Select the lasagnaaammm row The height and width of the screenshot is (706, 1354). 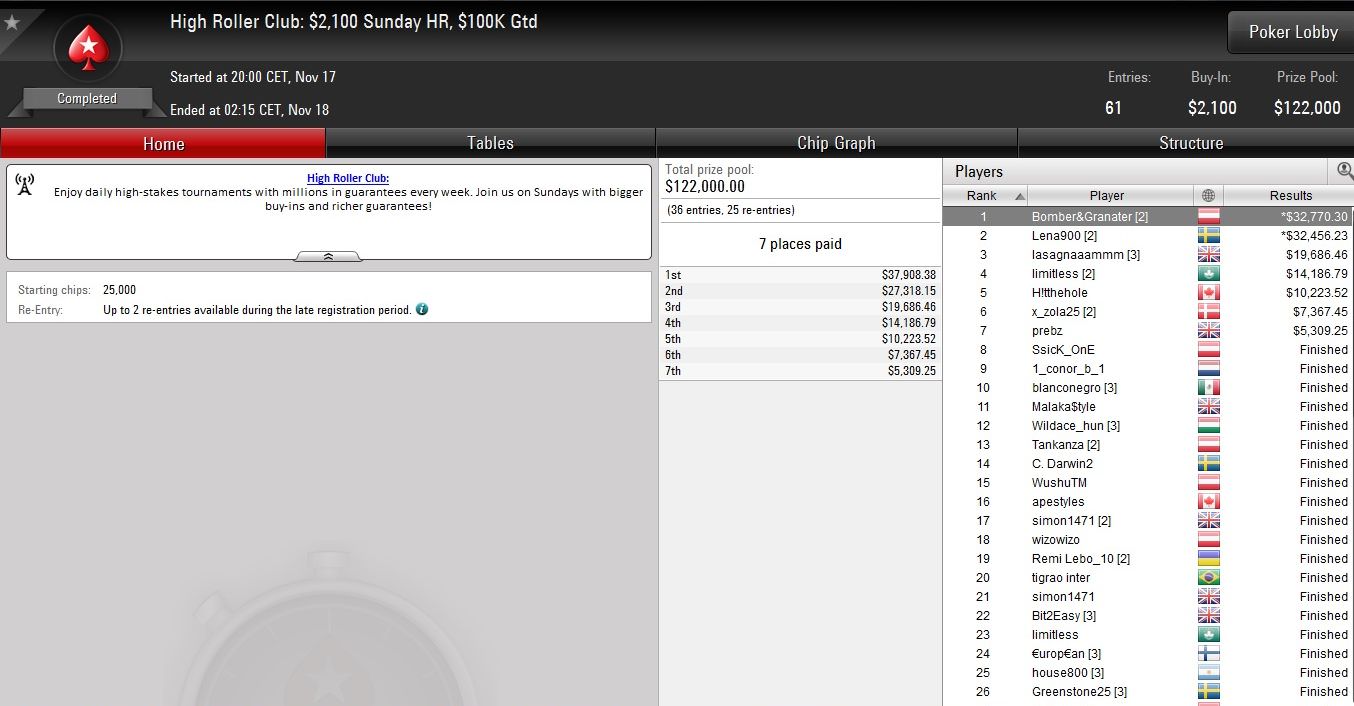click(1148, 255)
